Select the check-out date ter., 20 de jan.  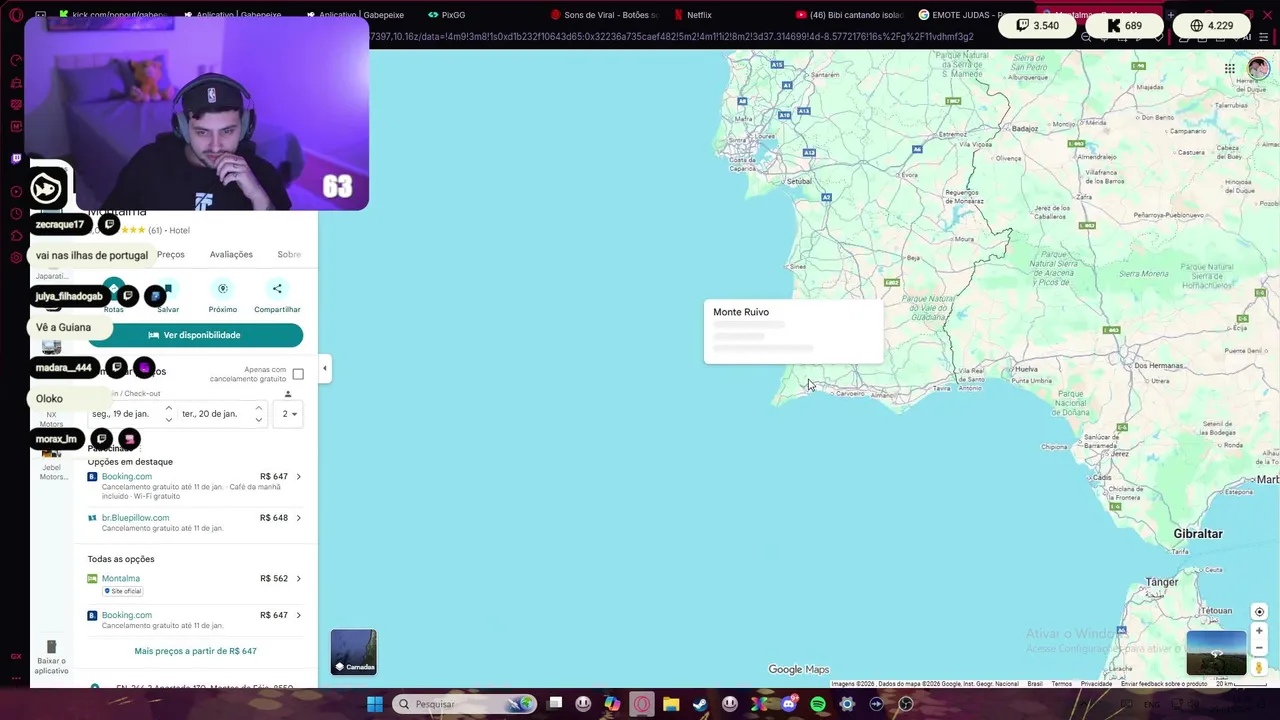[x=210, y=414]
